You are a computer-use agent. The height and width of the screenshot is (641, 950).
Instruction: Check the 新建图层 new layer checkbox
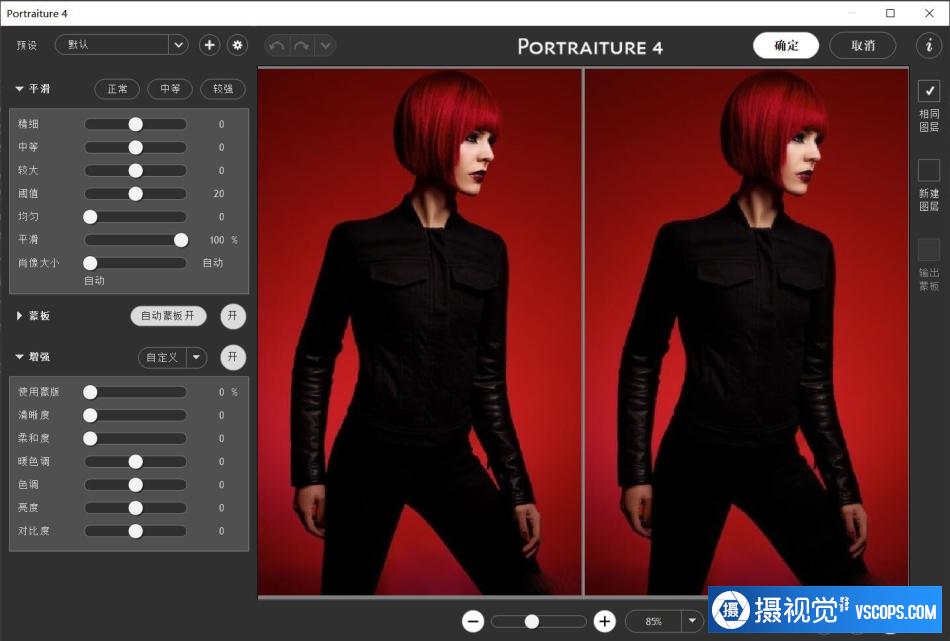coord(929,170)
